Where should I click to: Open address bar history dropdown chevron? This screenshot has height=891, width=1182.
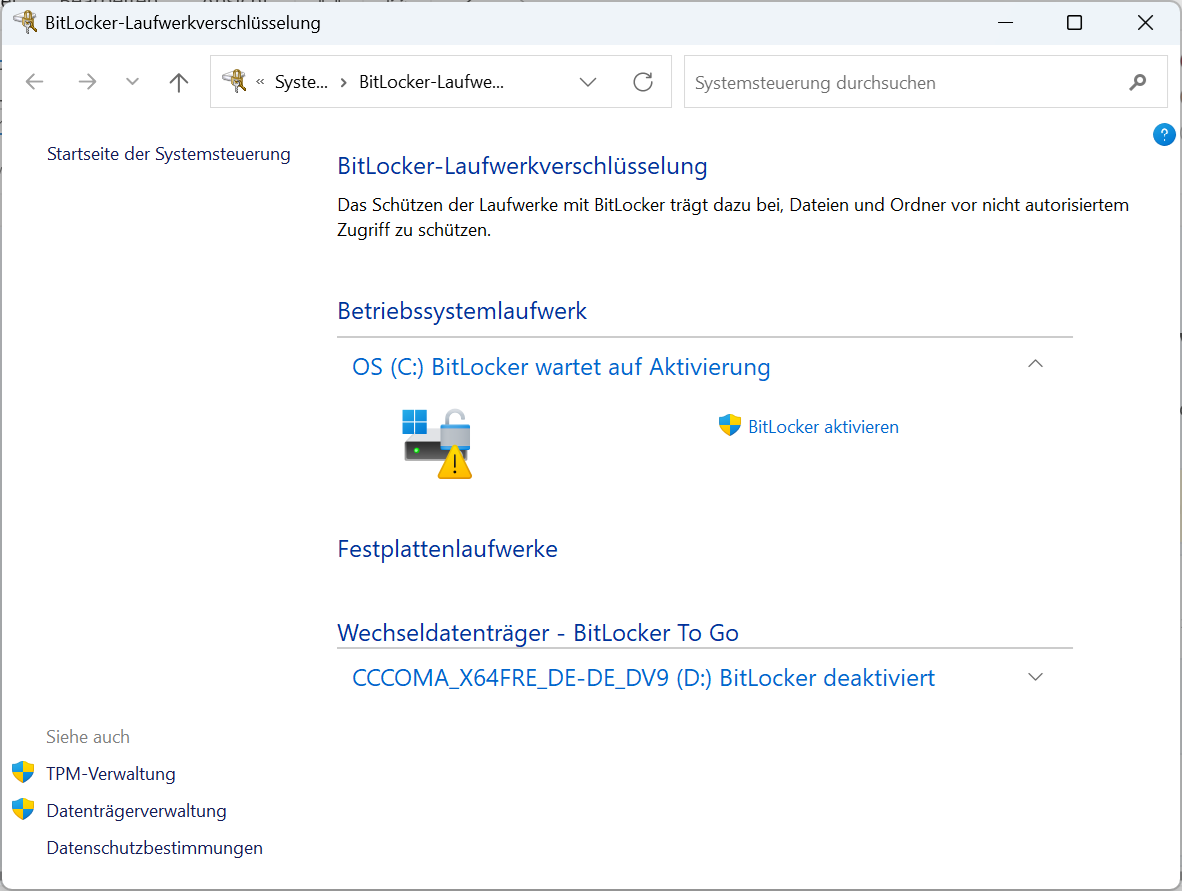[588, 82]
